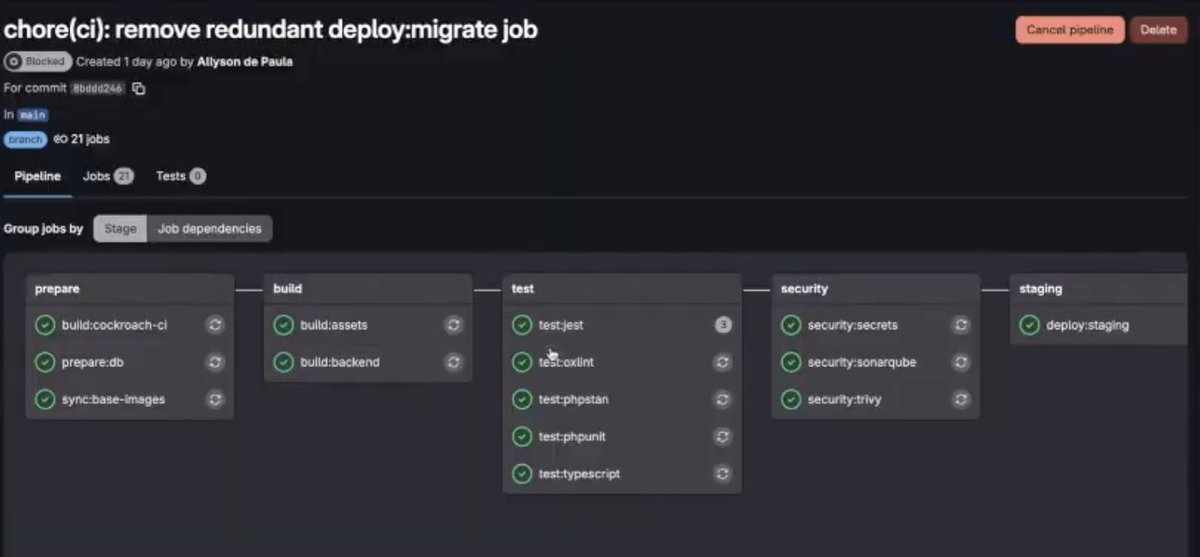1200x557 pixels.
Task: Click passed status icon of deploy:staging
Action: click(1029, 325)
